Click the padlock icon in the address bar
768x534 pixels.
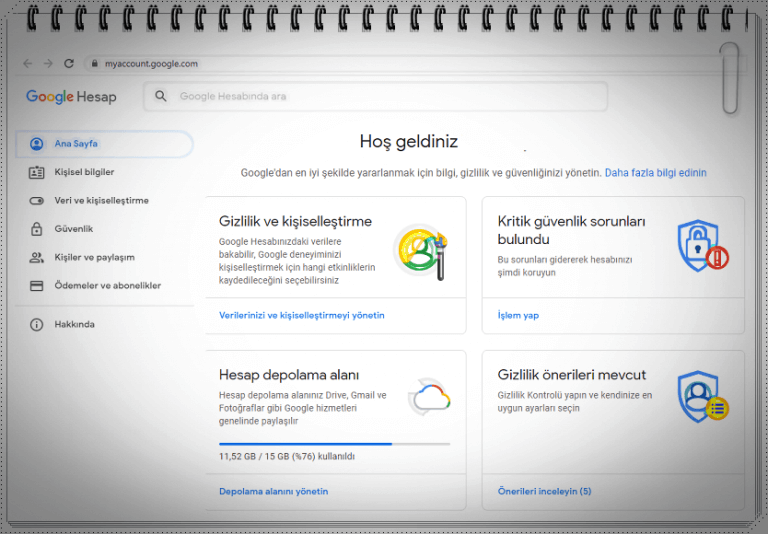point(95,64)
